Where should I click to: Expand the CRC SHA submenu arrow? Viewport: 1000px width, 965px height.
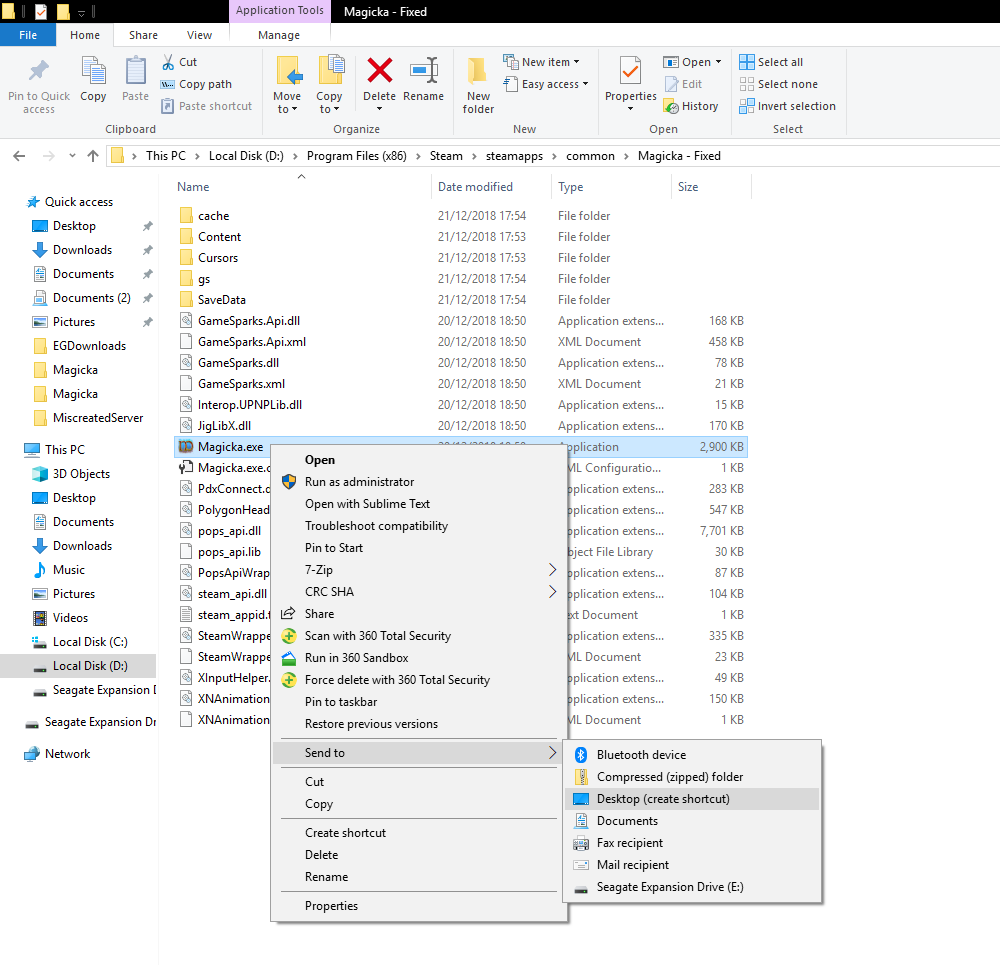(552, 592)
